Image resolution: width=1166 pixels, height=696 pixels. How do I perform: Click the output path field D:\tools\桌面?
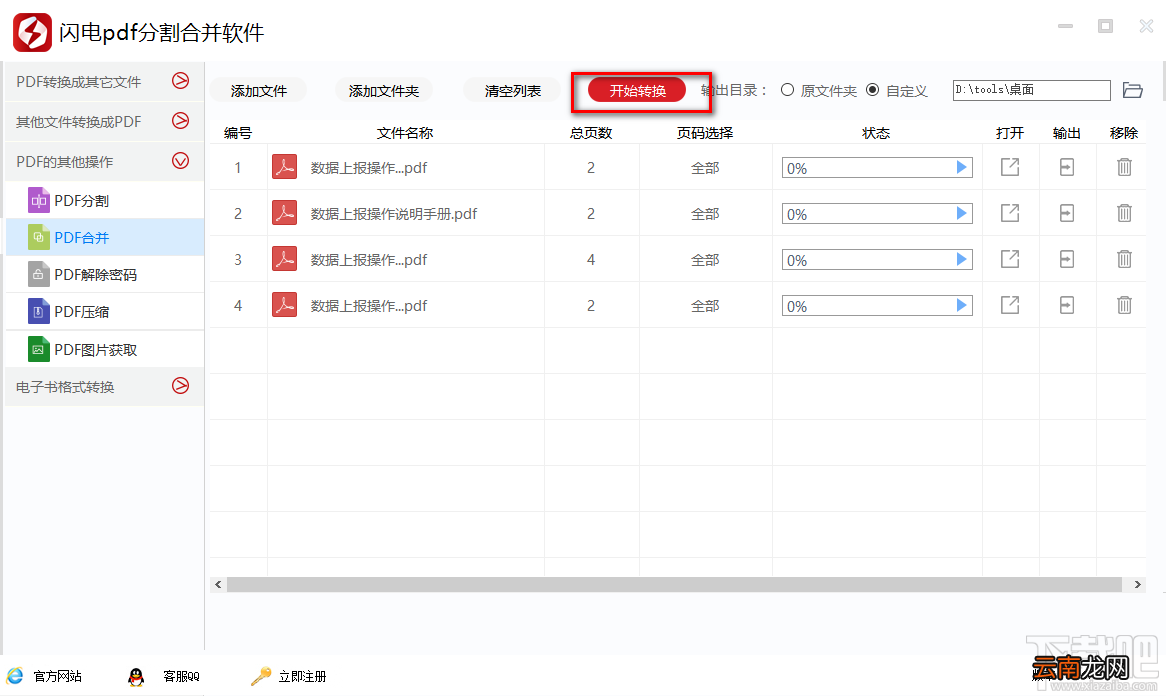click(1031, 90)
